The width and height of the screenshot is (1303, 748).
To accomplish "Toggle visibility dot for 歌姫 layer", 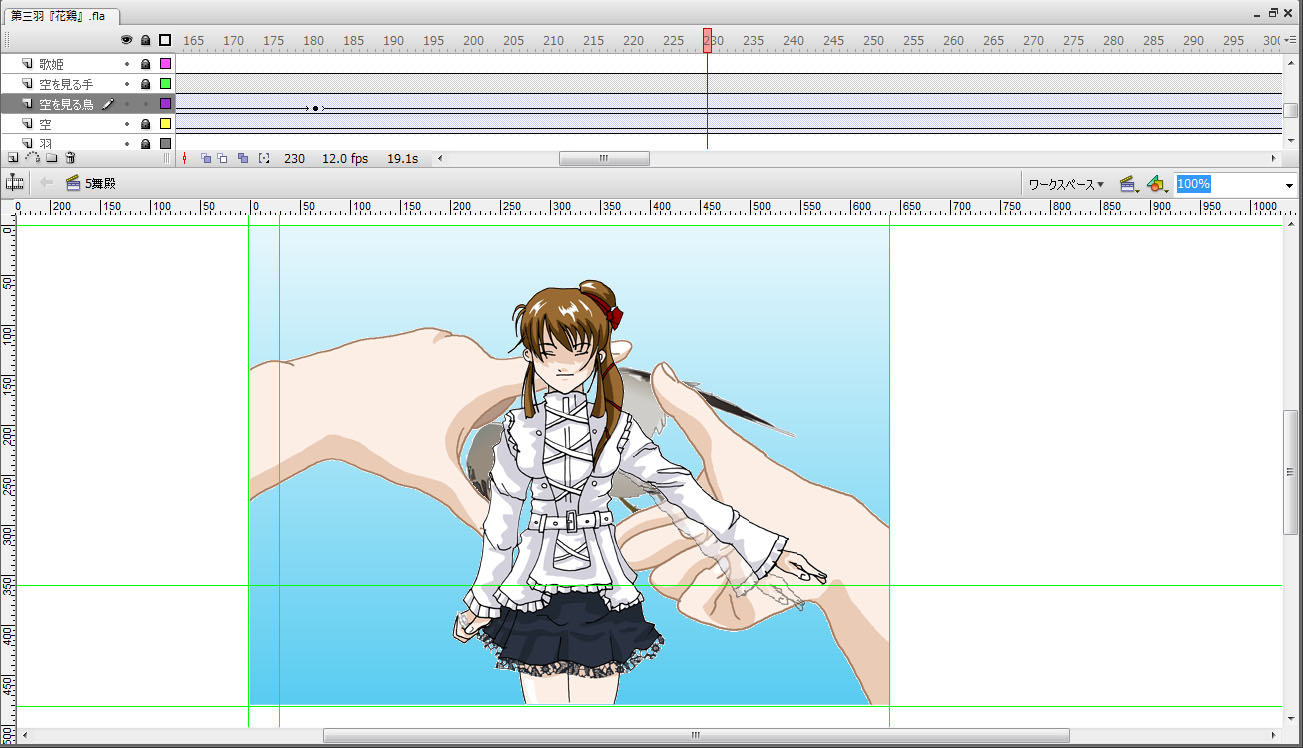I will click(x=127, y=64).
